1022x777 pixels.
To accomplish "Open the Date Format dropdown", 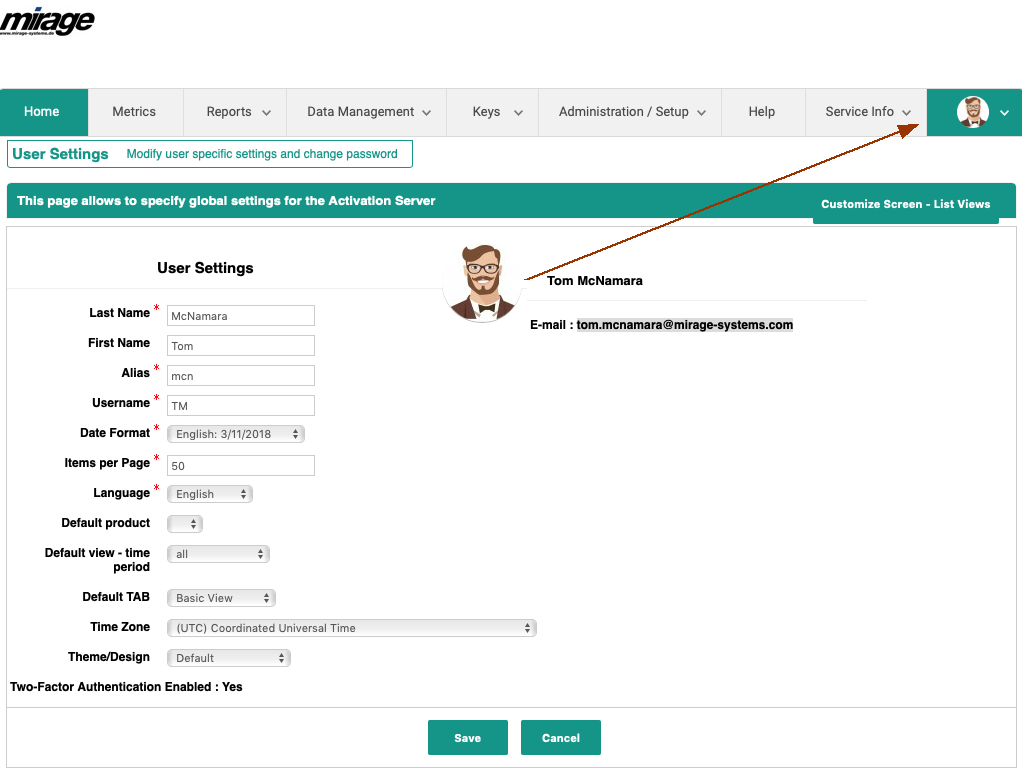I will [x=236, y=434].
